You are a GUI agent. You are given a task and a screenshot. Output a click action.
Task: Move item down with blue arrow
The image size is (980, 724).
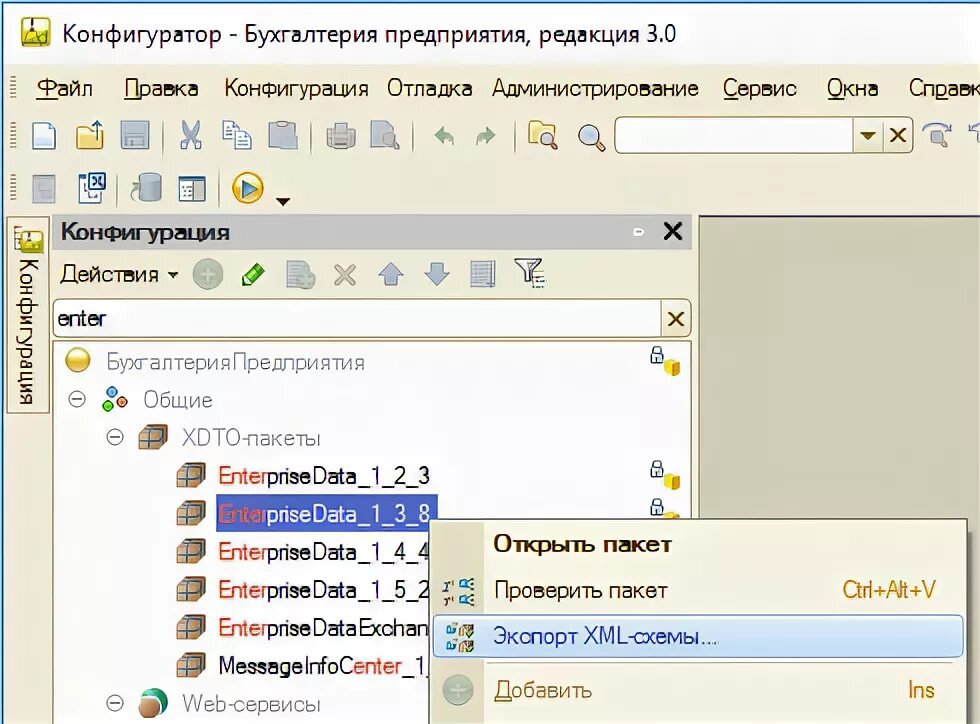click(437, 274)
